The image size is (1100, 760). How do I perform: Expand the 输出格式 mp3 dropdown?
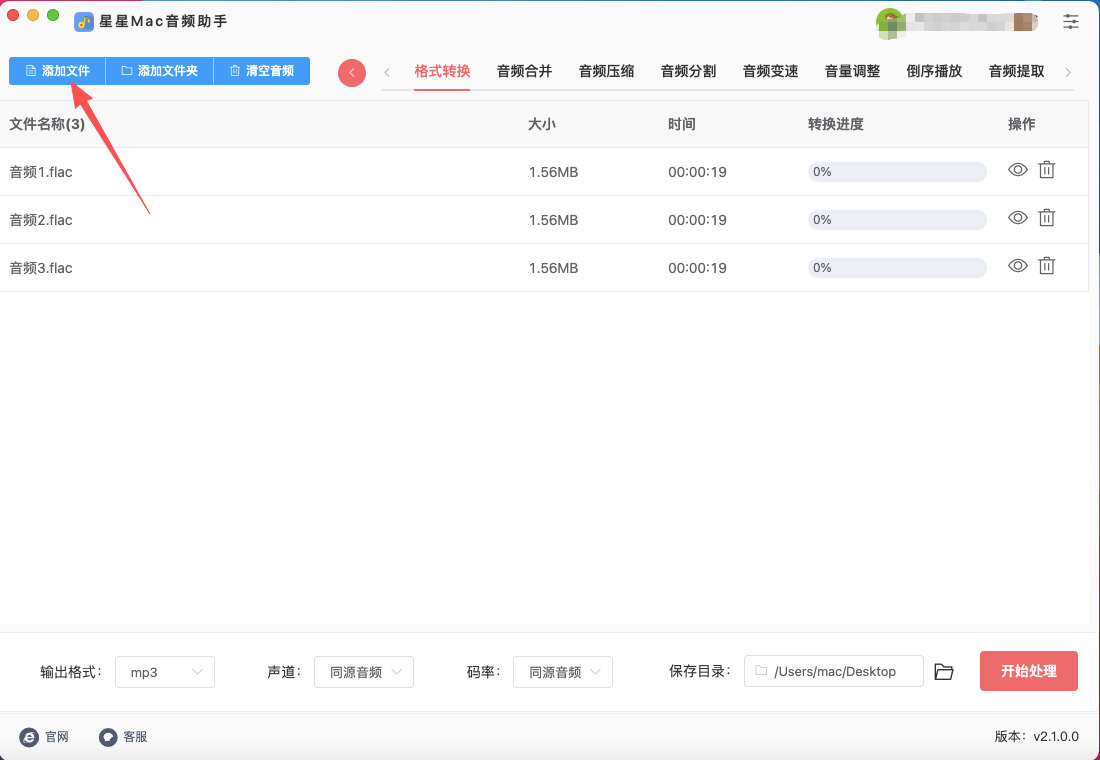[165, 672]
